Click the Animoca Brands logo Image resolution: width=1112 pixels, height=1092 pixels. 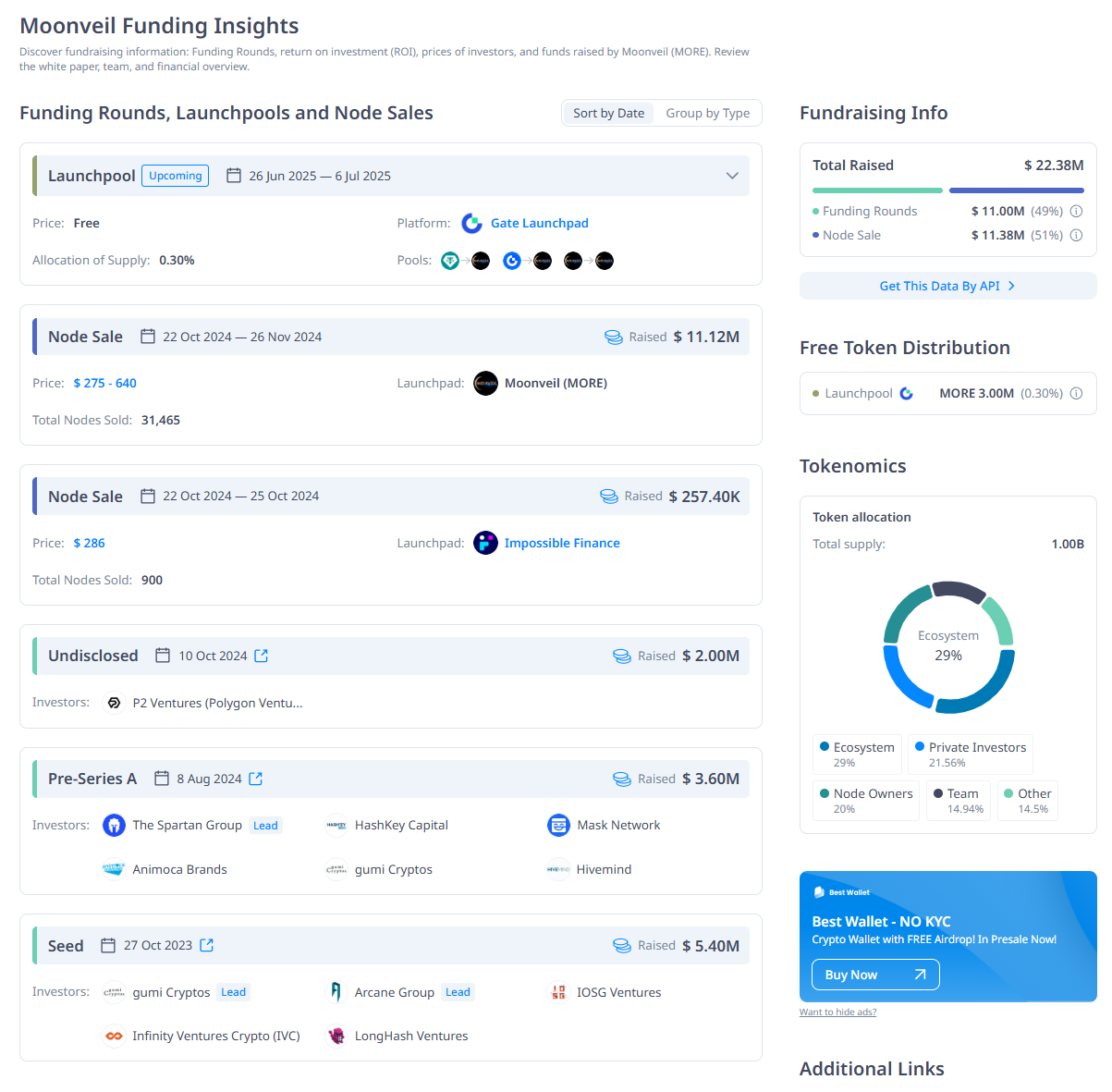tap(114, 869)
